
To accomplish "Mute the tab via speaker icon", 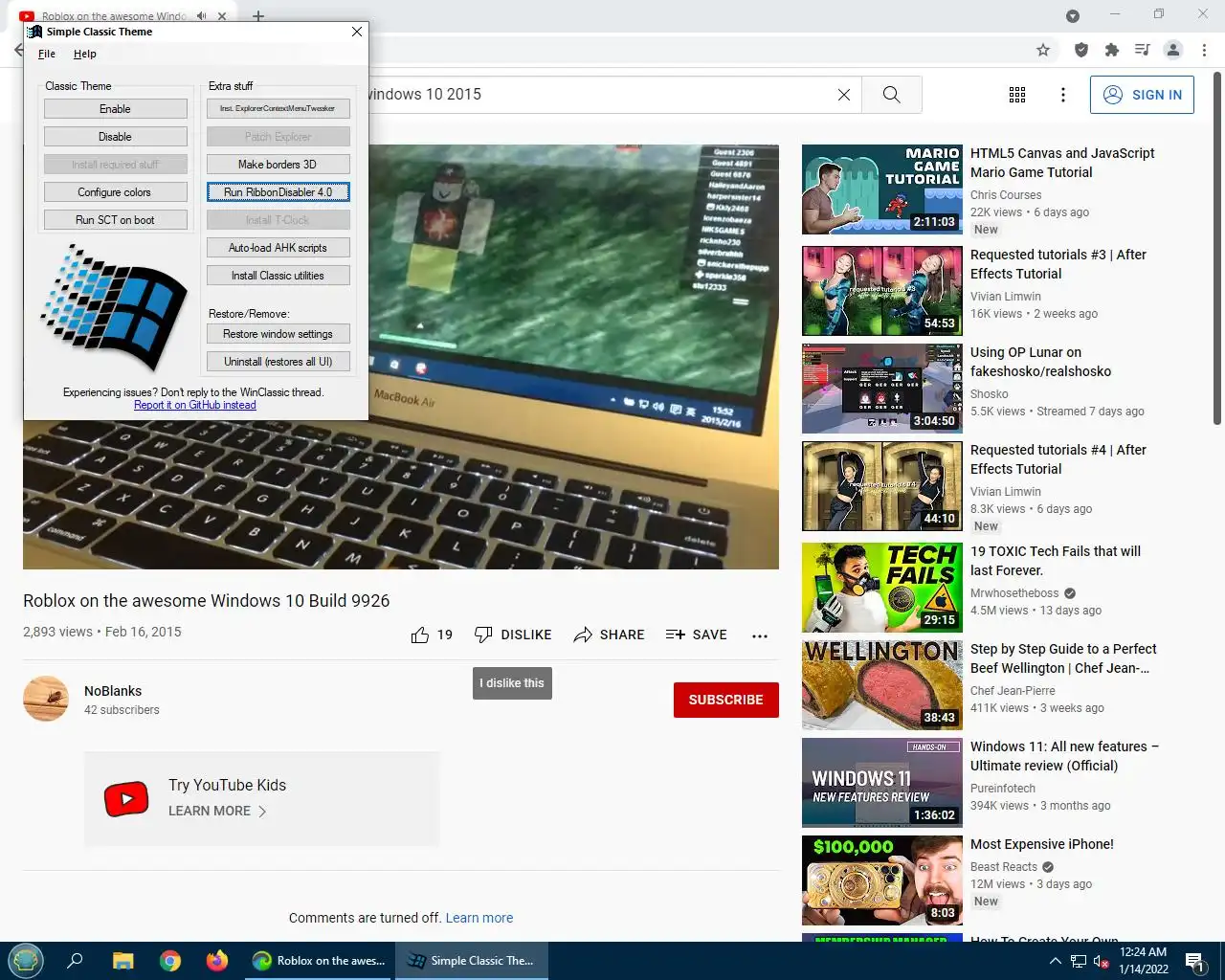I will tap(202, 16).
